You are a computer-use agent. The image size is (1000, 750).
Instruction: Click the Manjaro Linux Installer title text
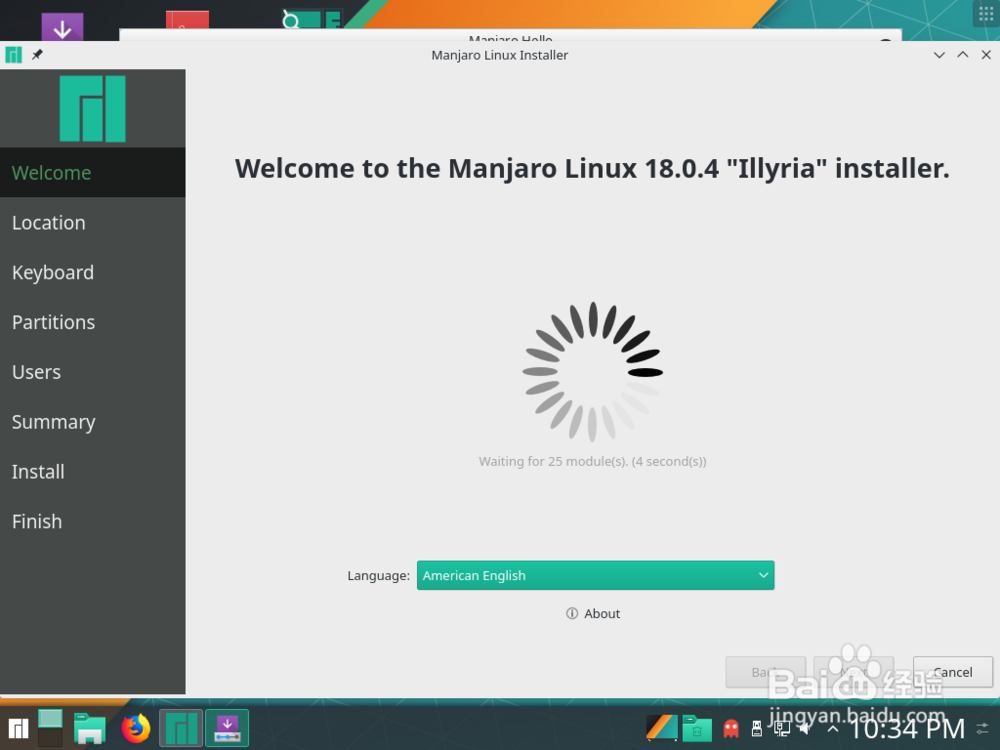point(499,55)
